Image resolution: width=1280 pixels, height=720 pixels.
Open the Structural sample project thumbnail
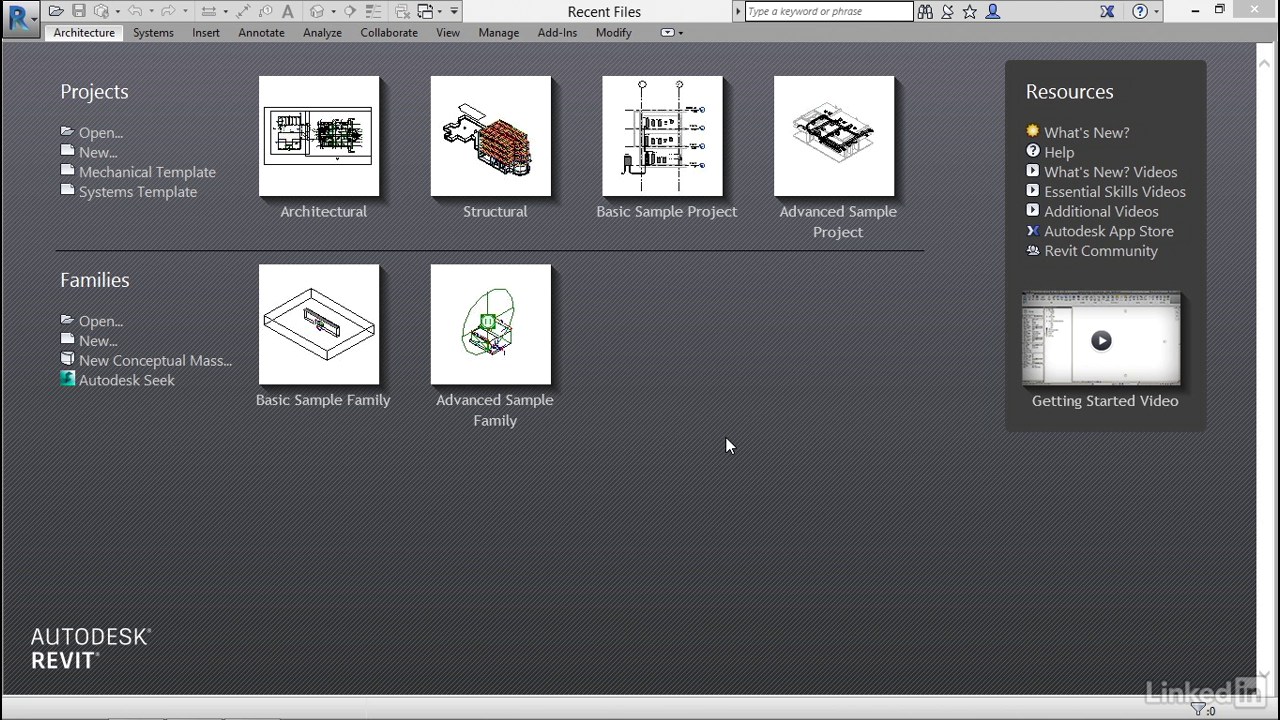[x=491, y=136]
